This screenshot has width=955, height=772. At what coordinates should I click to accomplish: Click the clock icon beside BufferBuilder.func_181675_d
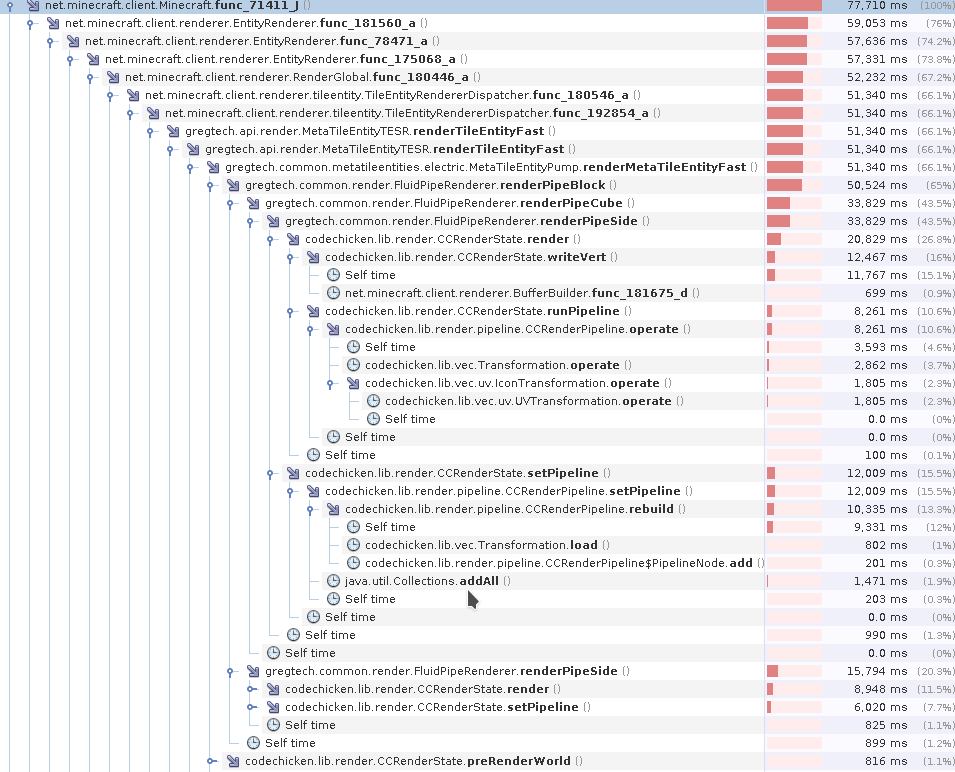(333, 293)
